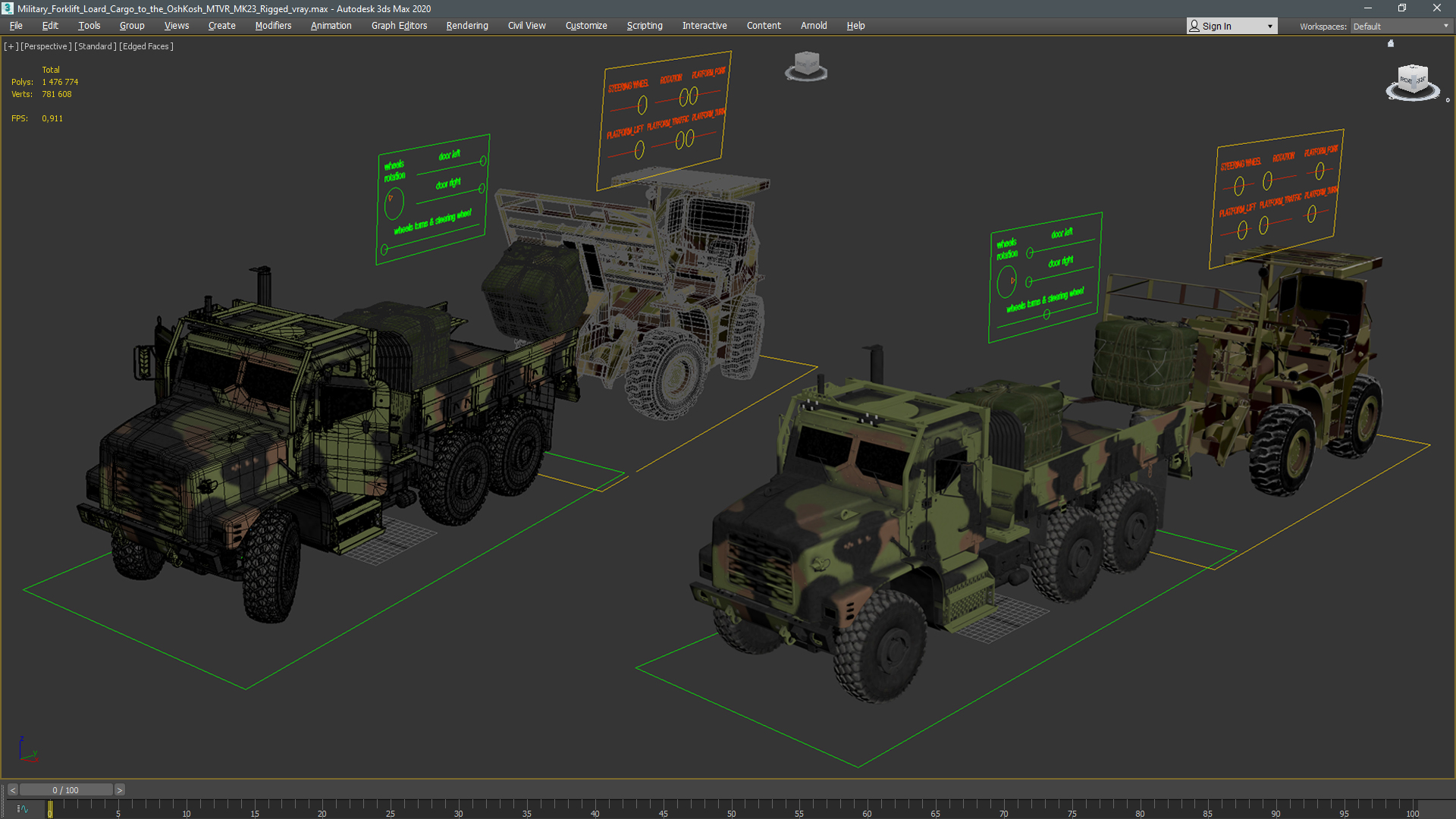Minimize the 3ds Max window

point(1367,8)
